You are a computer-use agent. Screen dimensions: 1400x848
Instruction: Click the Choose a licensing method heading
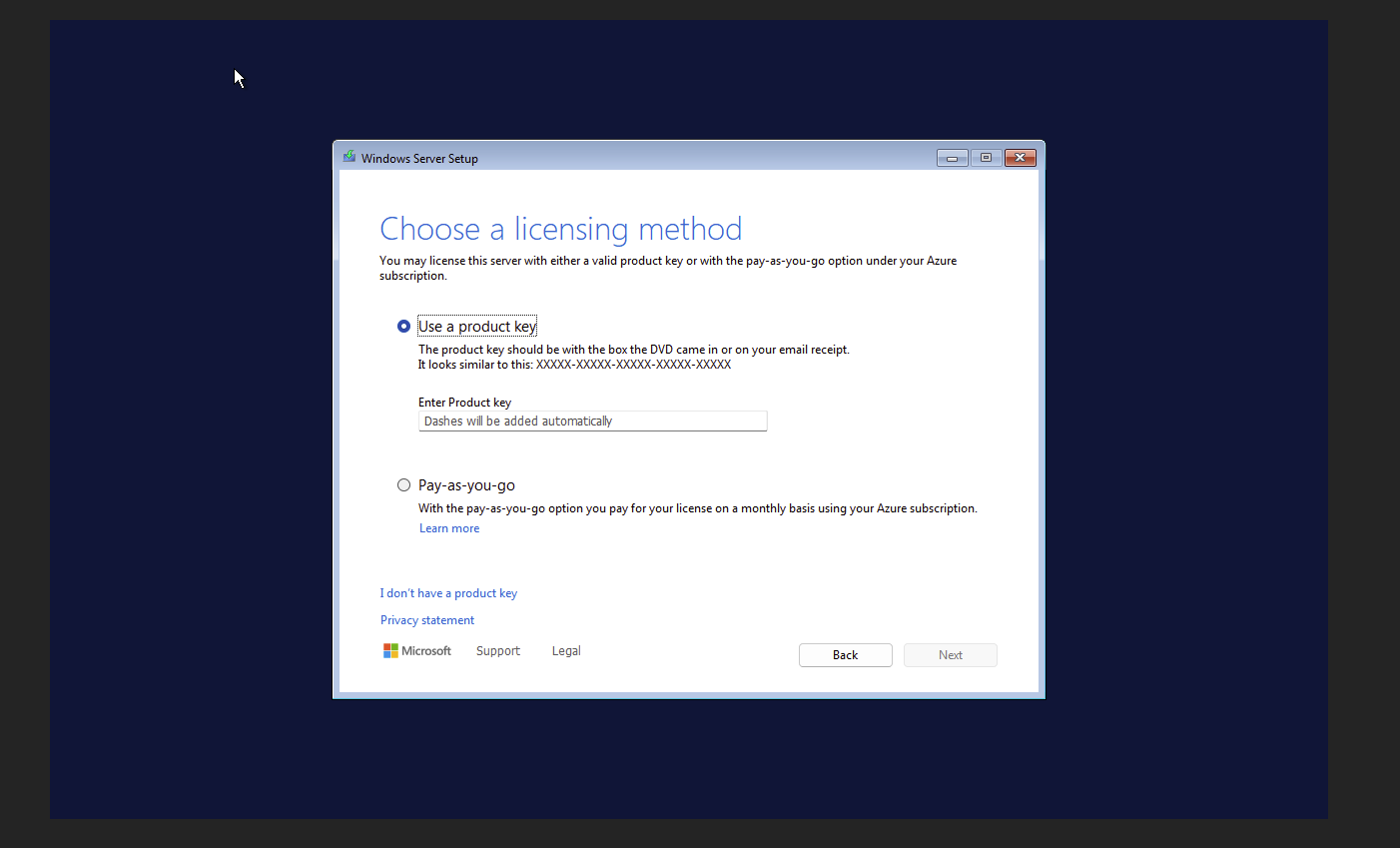click(x=560, y=229)
